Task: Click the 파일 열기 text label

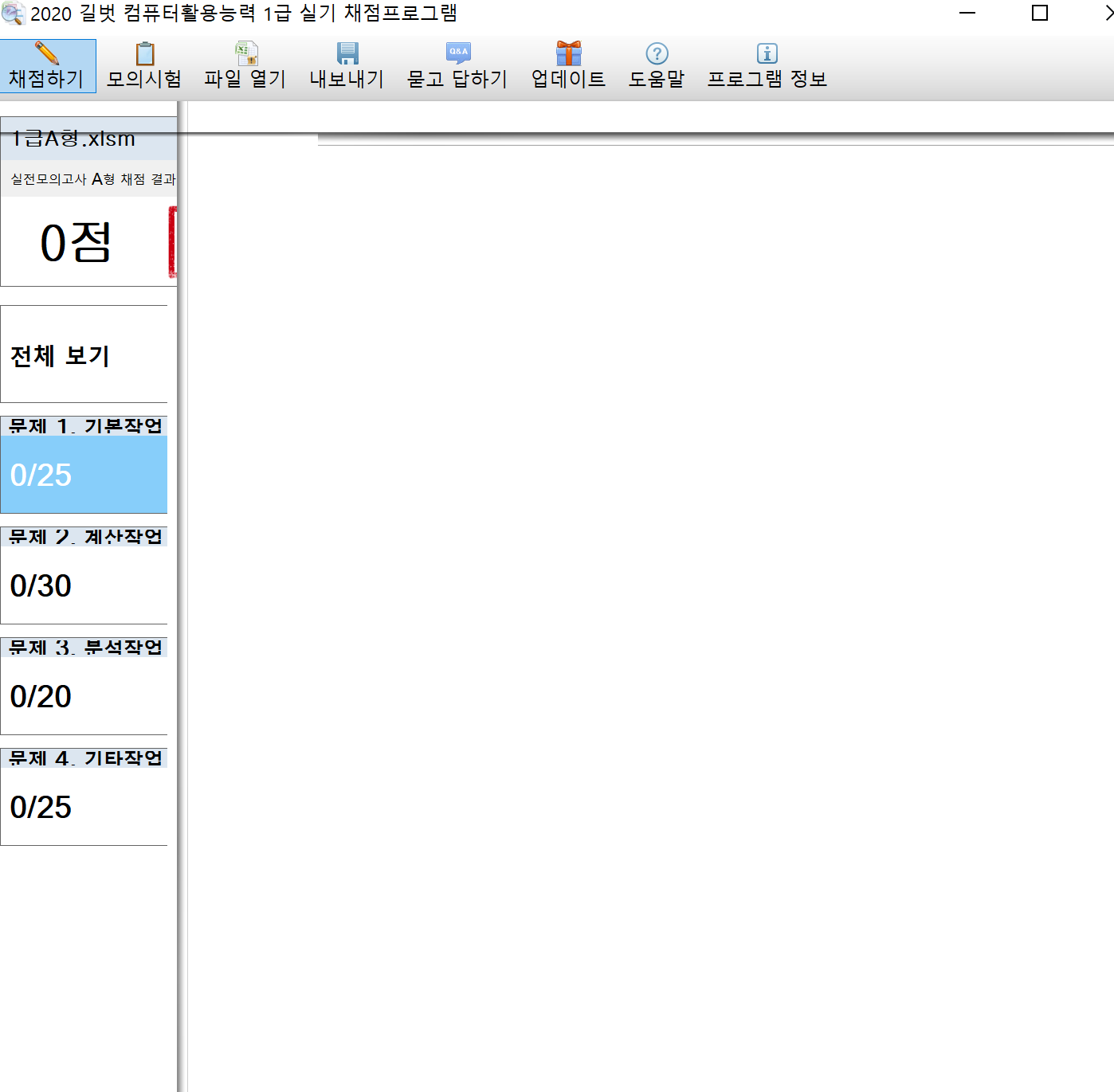Action: click(245, 79)
